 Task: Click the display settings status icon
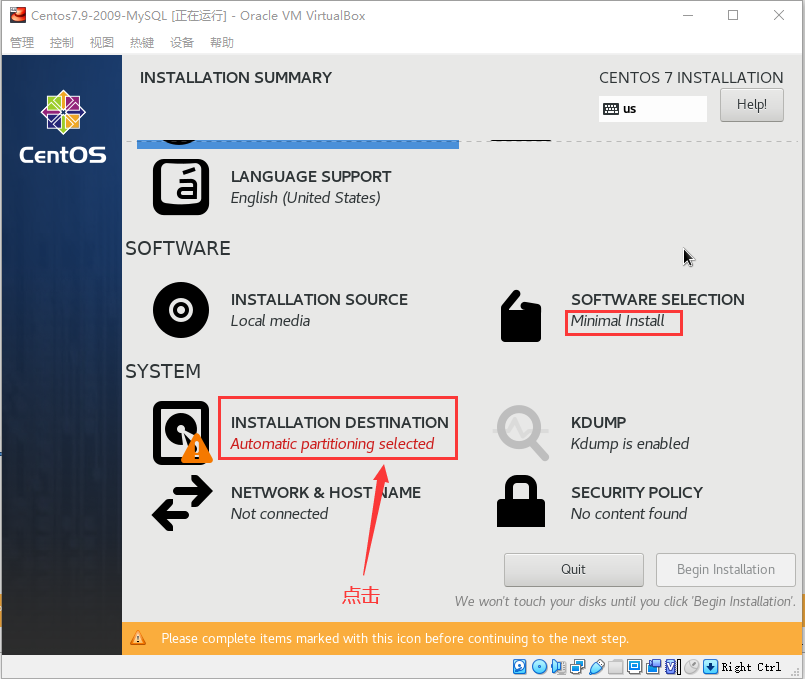click(635, 667)
